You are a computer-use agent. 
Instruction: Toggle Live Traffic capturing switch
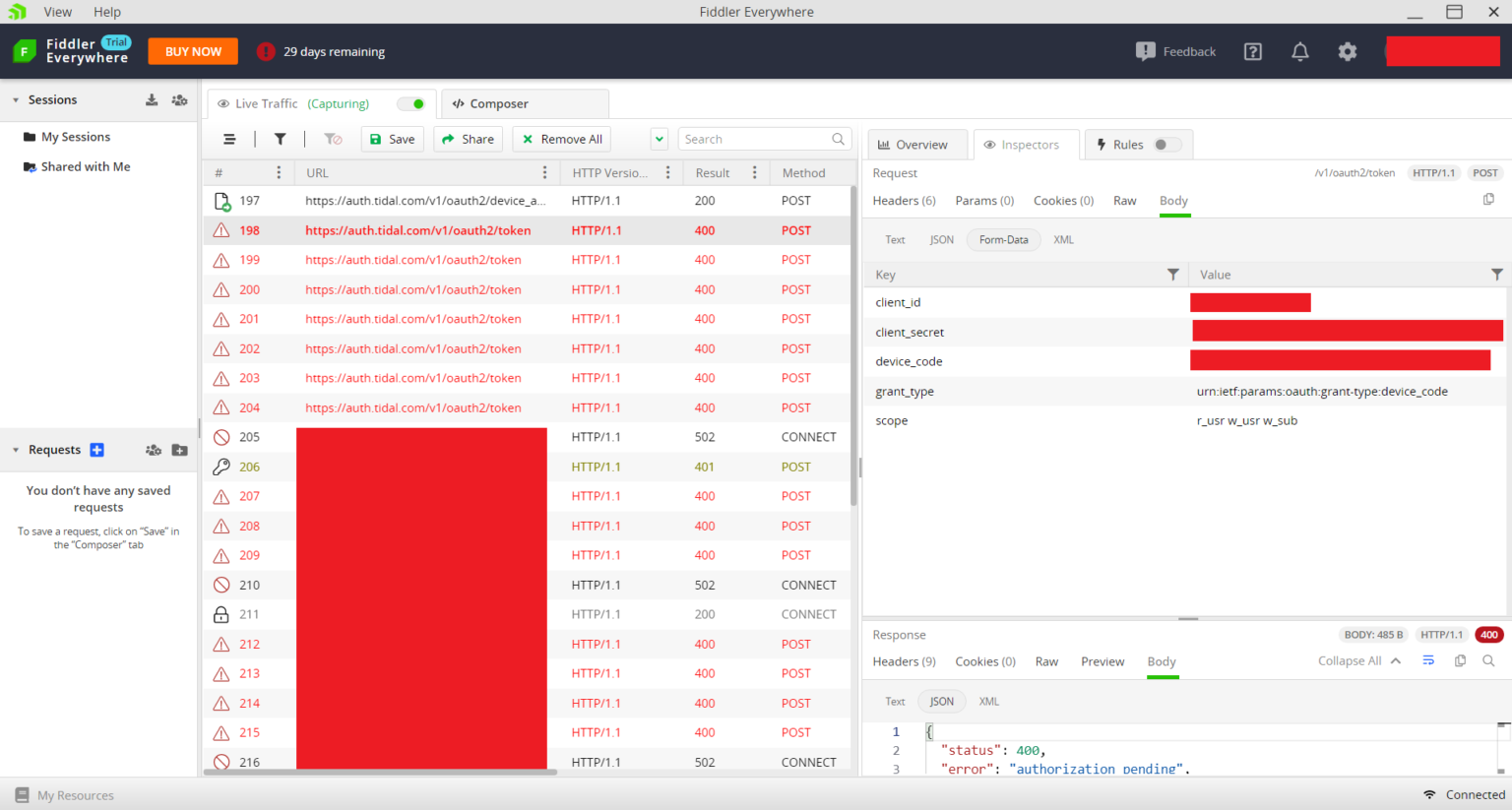pyautogui.click(x=411, y=103)
